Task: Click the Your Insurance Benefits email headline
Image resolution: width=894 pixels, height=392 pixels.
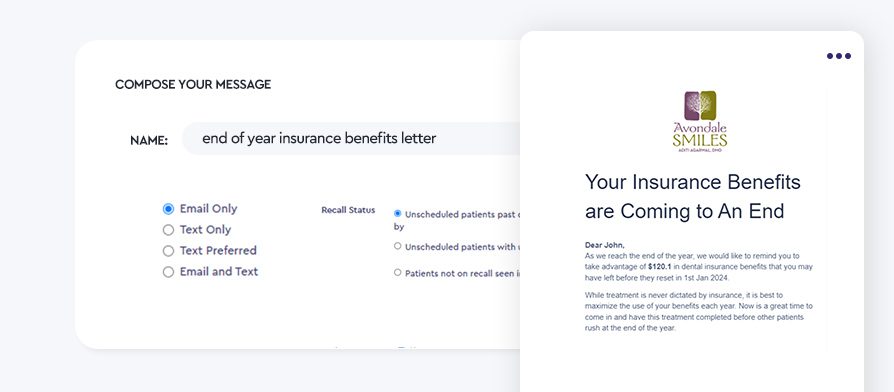Action: pyautogui.click(x=693, y=197)
